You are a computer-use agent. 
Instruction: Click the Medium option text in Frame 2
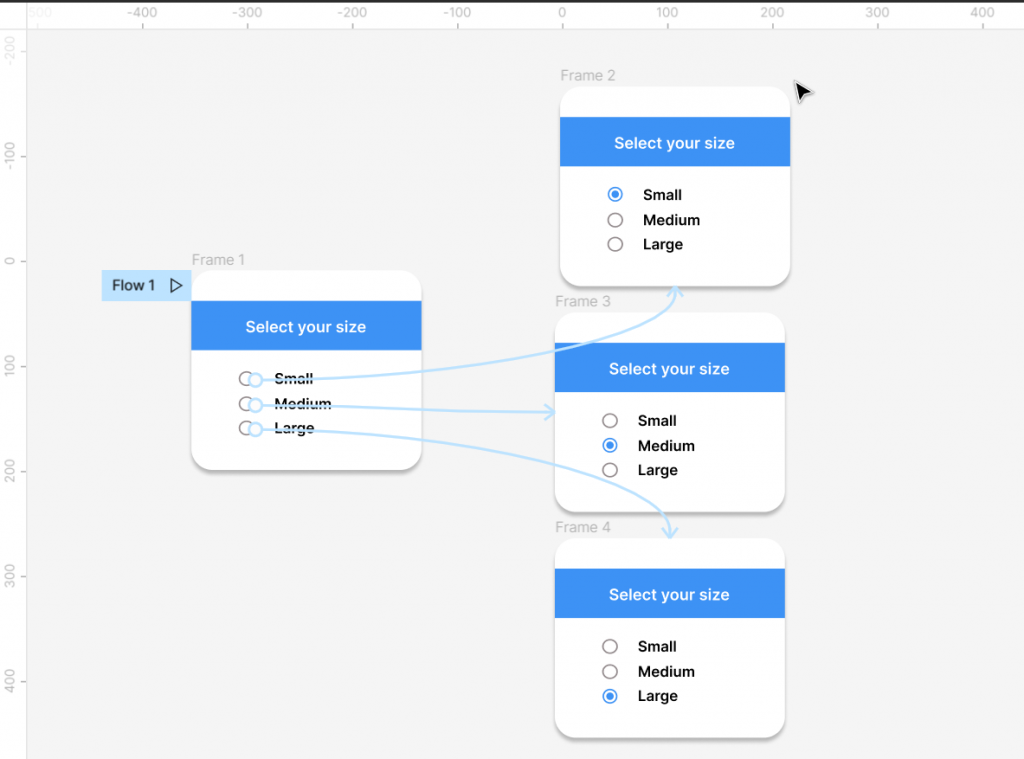point(671,220)
